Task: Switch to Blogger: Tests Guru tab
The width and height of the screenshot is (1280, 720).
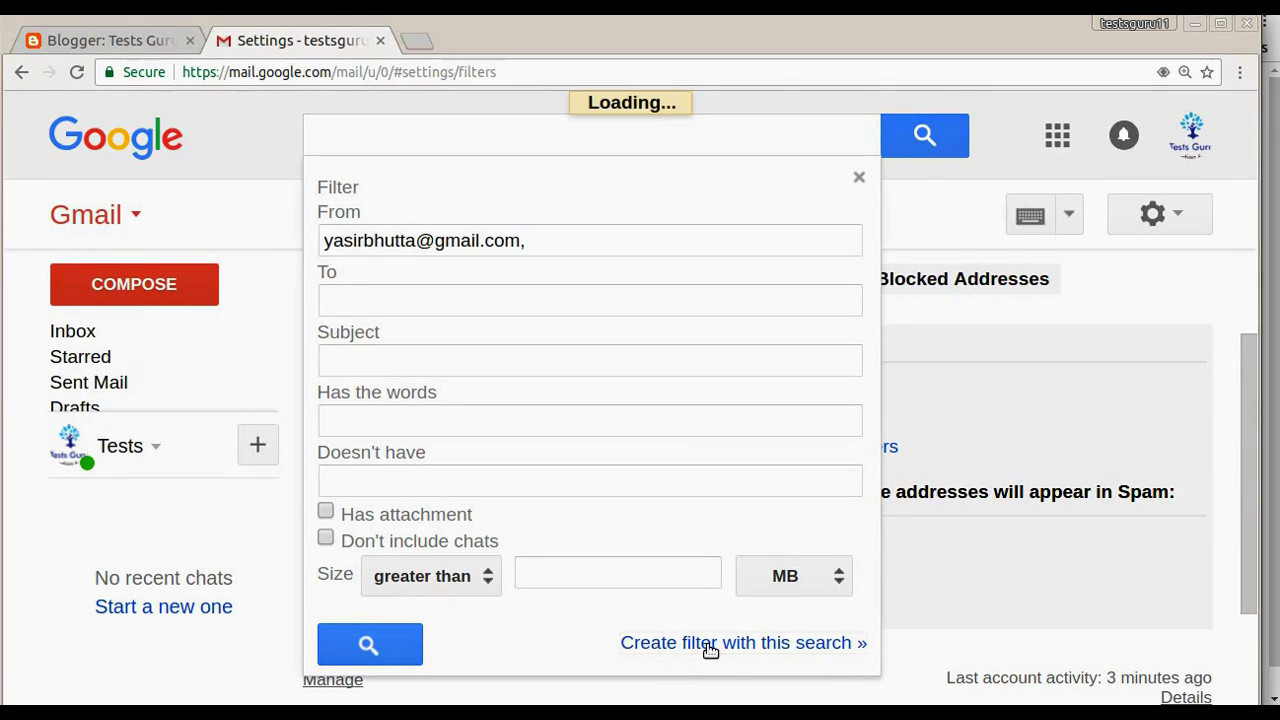Action: click(110, 41)
